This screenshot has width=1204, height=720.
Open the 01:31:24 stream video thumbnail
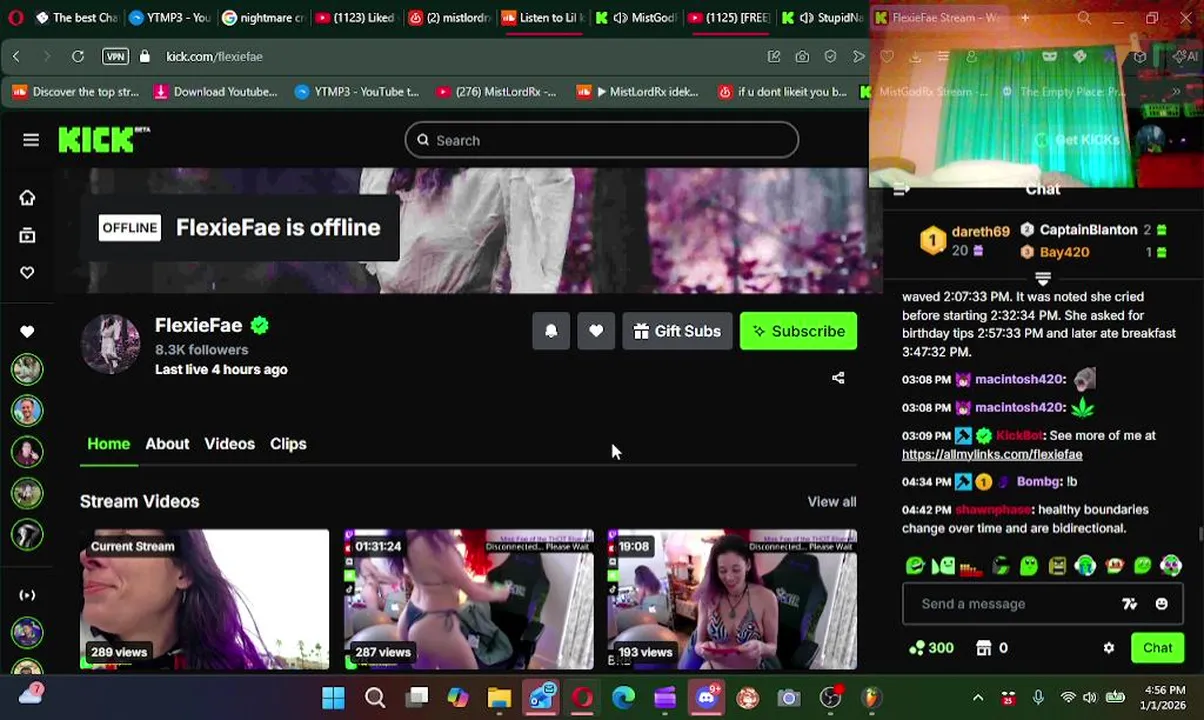468,599
